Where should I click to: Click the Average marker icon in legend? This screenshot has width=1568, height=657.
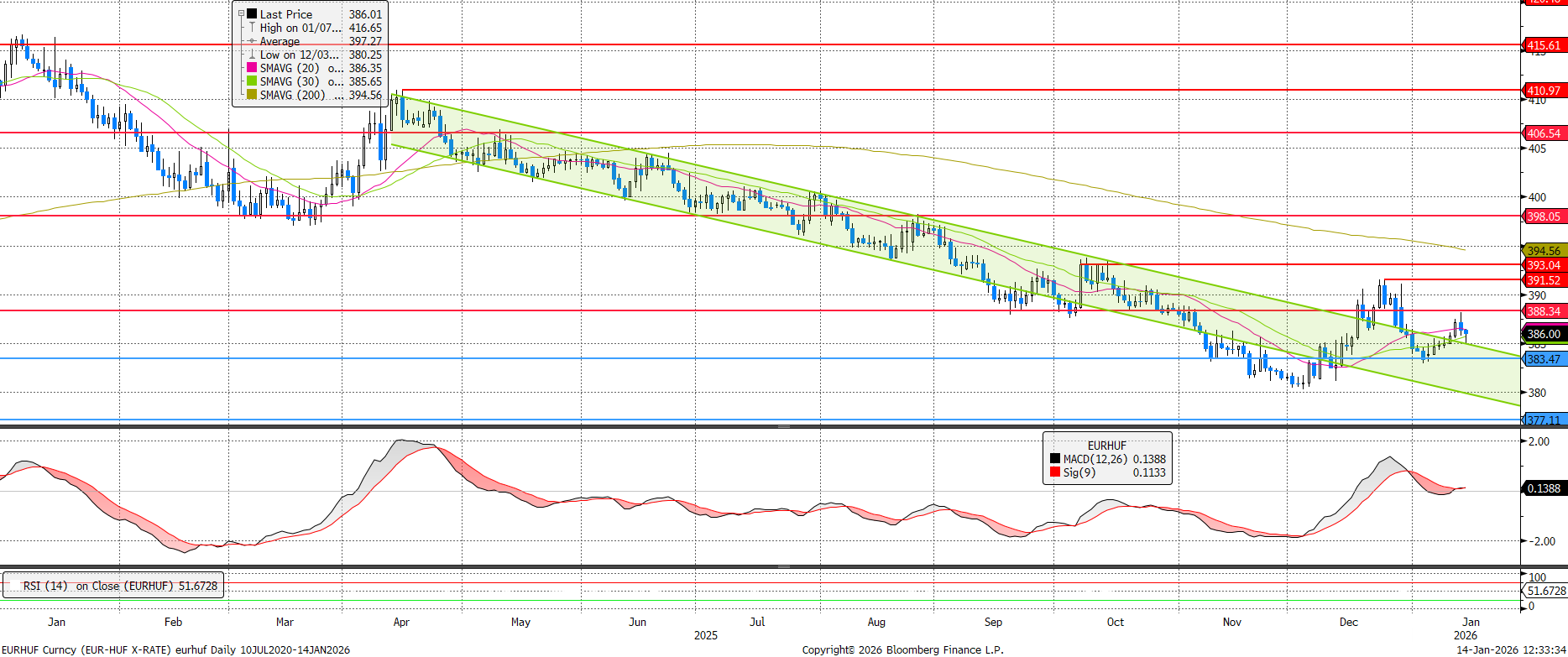pyautogui.click(x=252, y=41)
